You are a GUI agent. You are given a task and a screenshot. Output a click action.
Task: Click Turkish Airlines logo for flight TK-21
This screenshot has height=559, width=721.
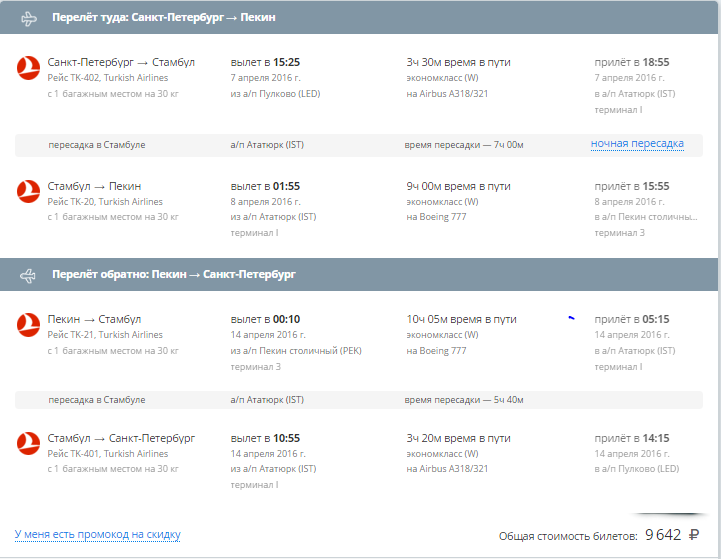pyautogui.click(x=29, y=325)
